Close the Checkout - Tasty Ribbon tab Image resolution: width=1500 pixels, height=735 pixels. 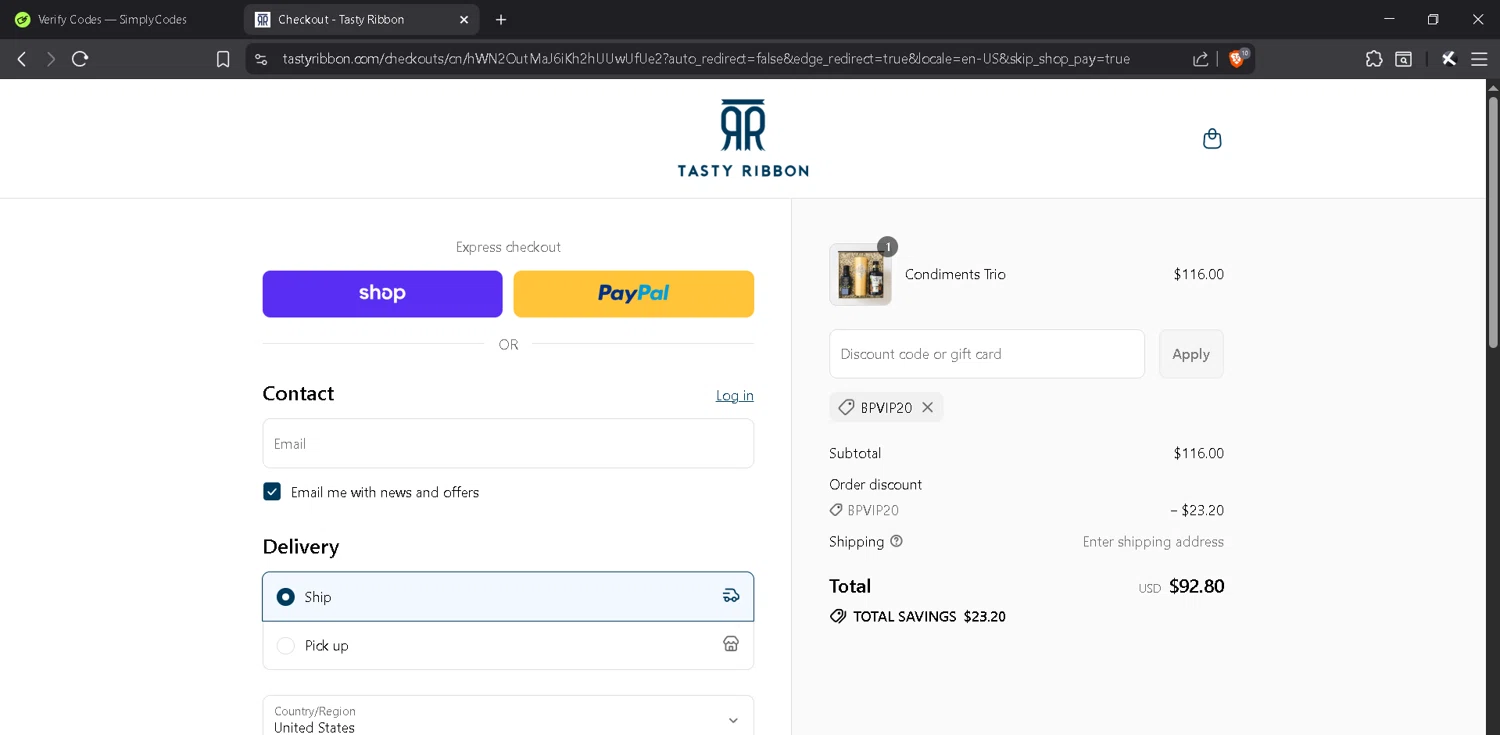464,20
